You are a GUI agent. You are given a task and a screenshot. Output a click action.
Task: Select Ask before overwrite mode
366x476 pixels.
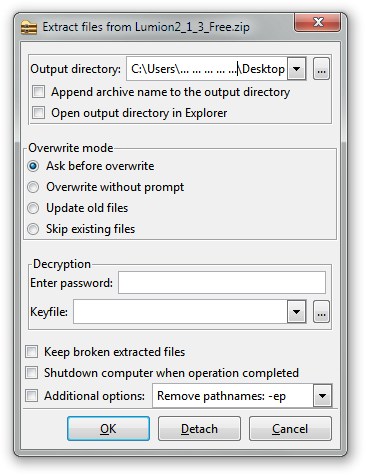click(x=33, y=166)
